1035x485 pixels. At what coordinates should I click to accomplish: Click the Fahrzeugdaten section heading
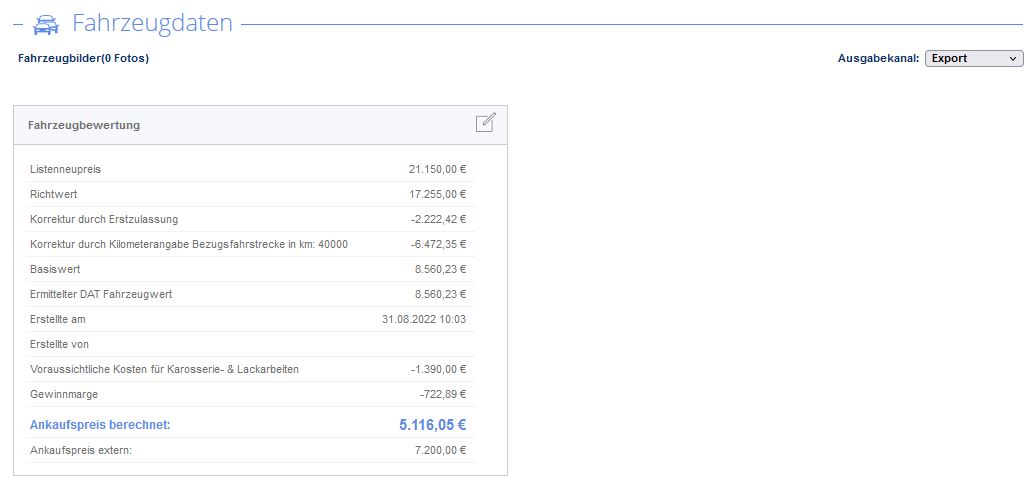[x=152, y=23]
